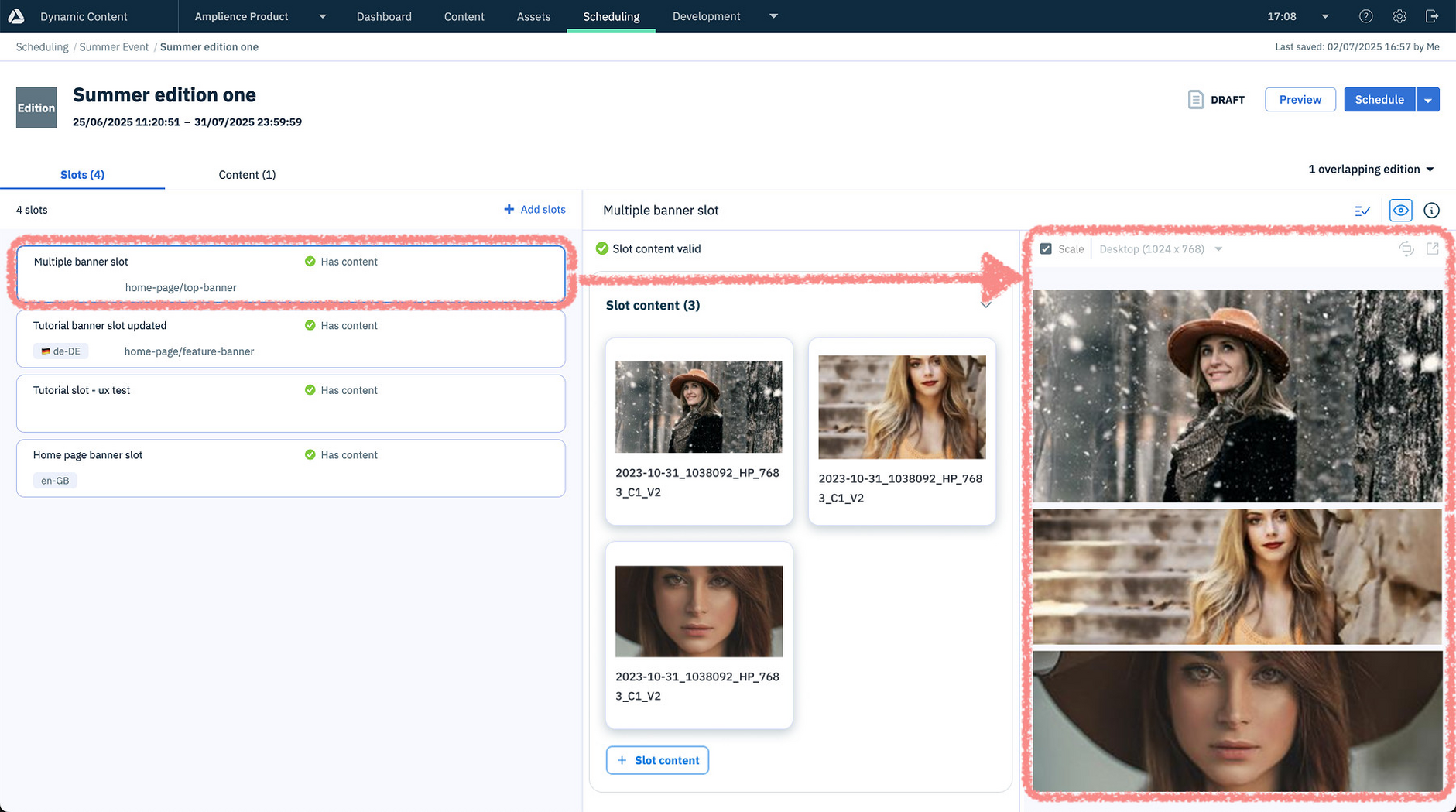Open the Assets menu item

533,16
